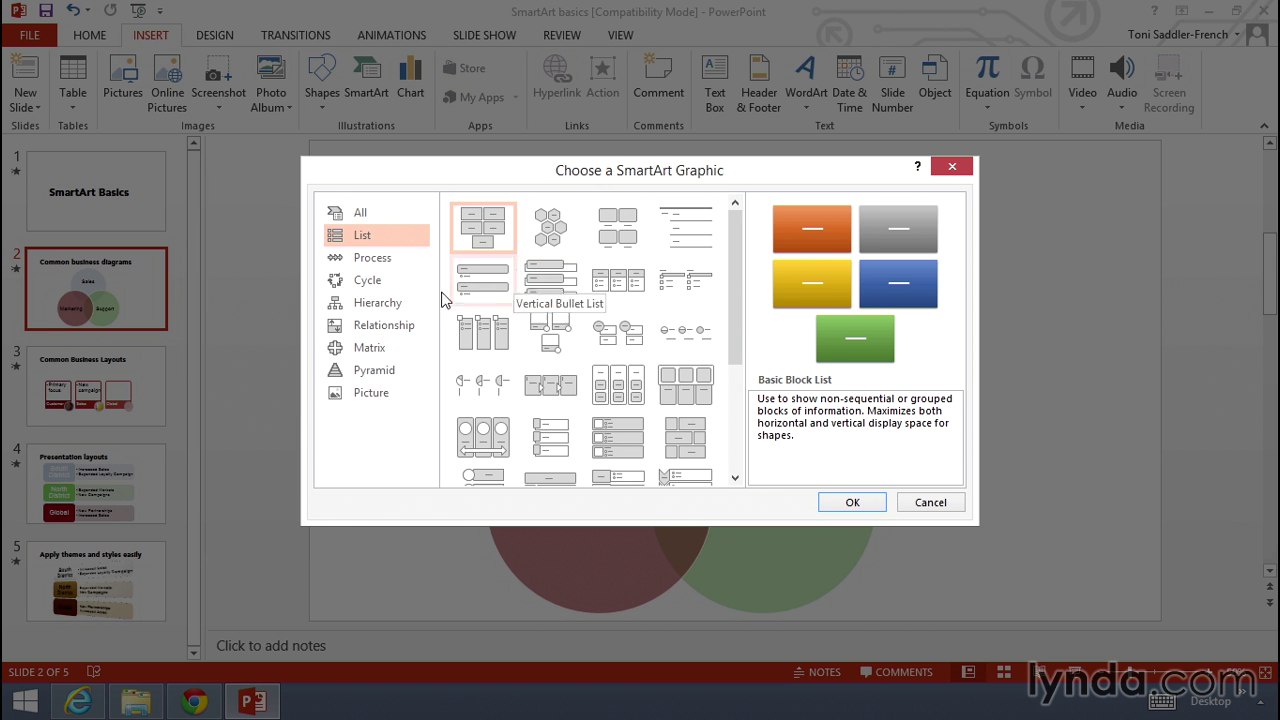
Task: Click the Equation icon
Action: 987,69
